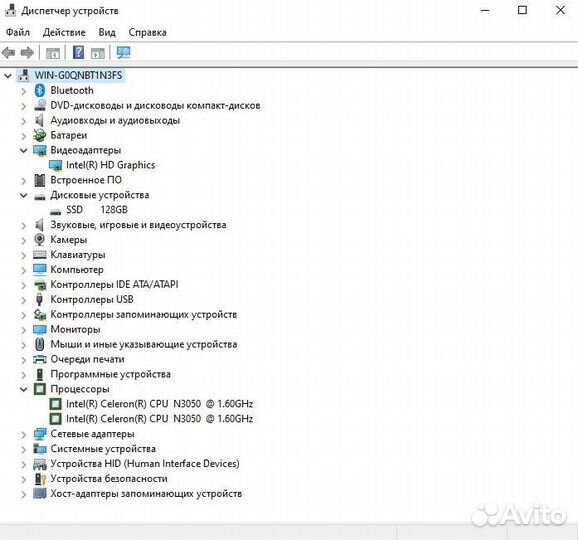Select Контроллеры IDE ATA/ATAPI row

(x=114, y=285)
